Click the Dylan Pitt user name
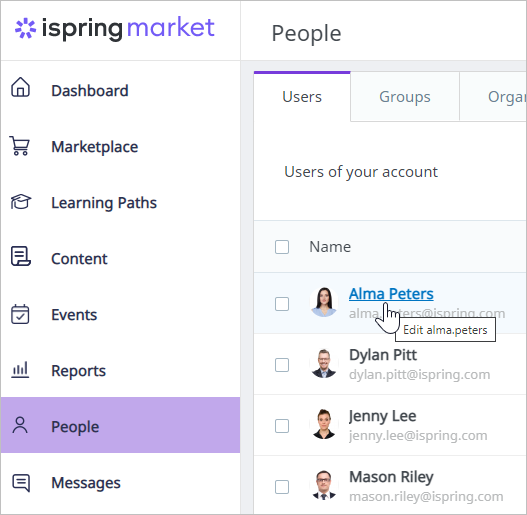 point(383,355)
